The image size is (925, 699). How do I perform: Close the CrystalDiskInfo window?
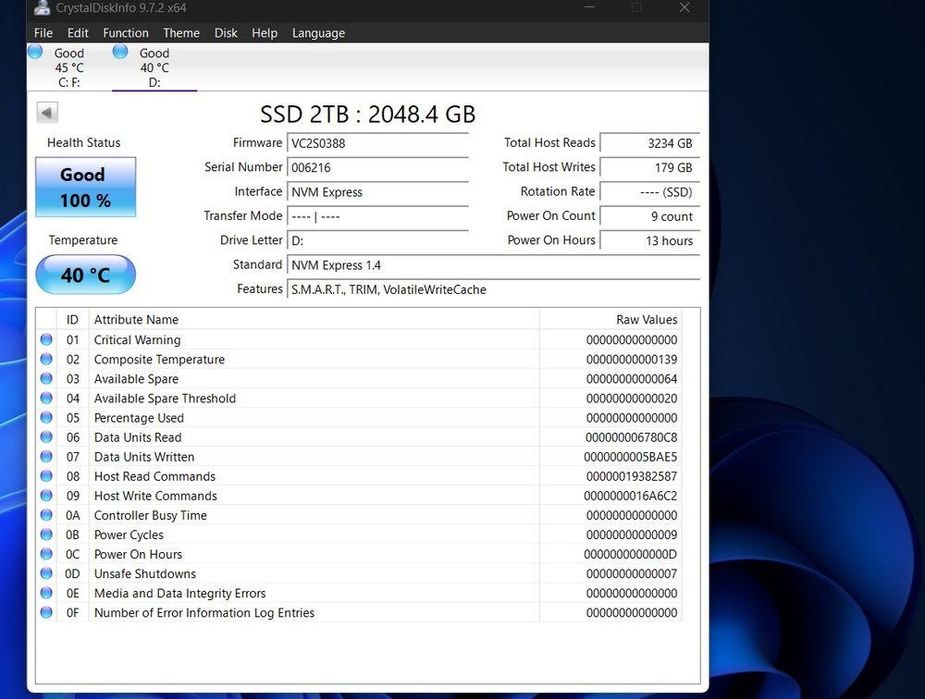[x=684, y=8]
